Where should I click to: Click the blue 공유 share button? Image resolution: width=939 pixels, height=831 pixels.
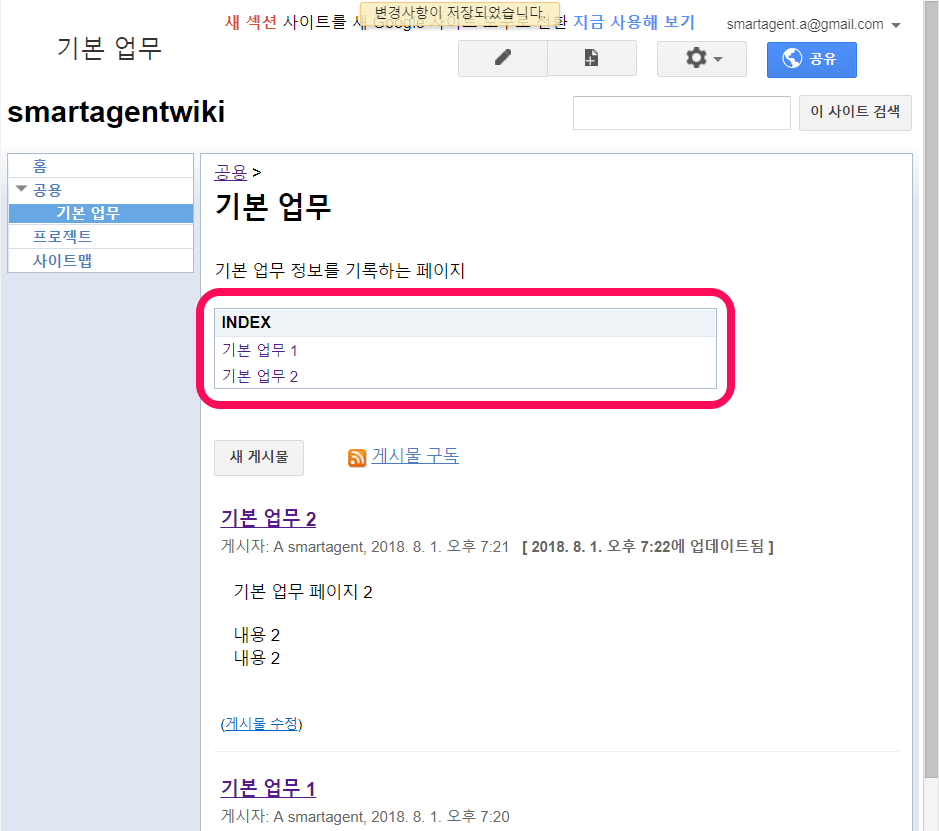811,59
